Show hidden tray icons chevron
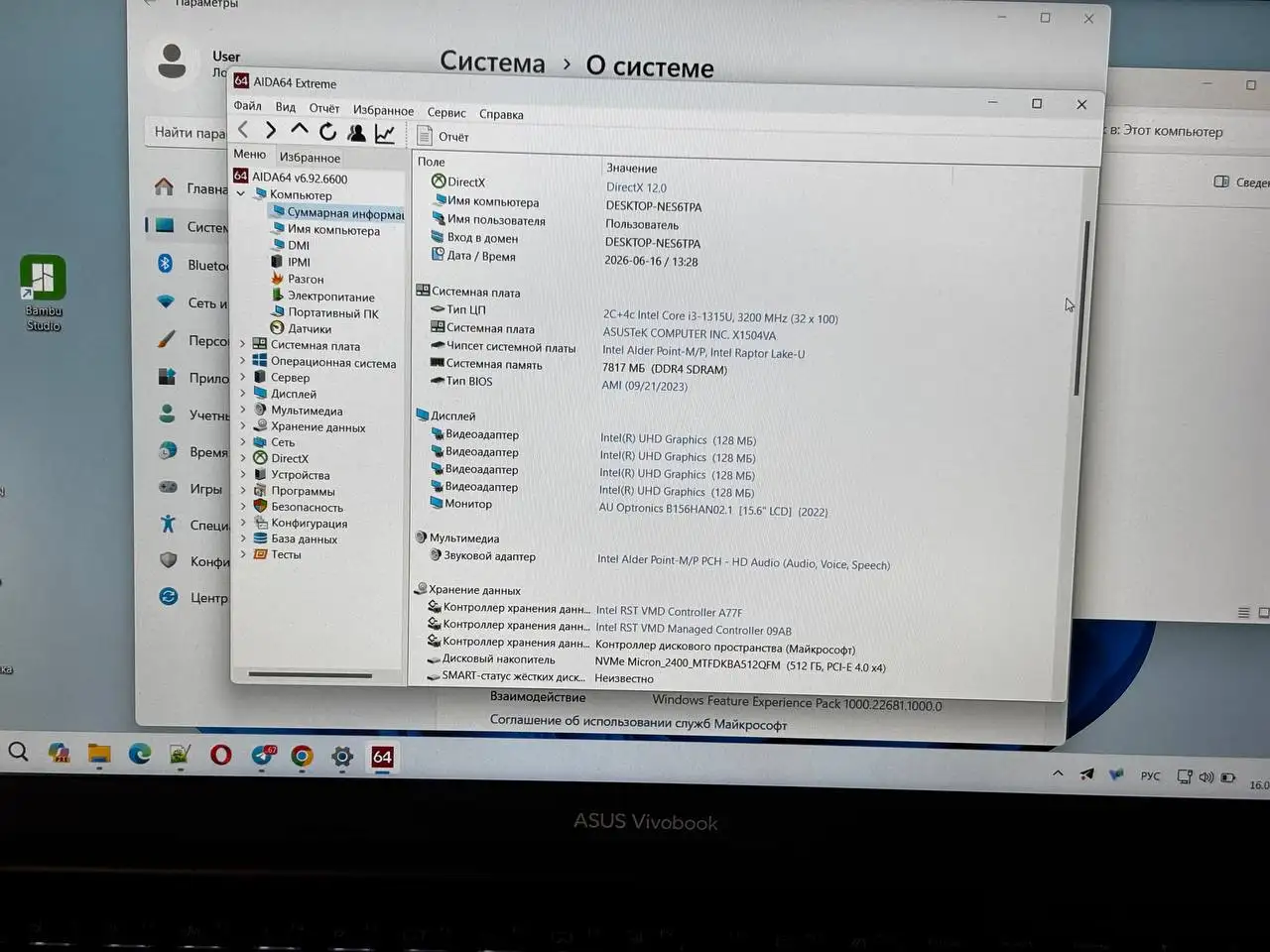1270x952 pixels. 1058,773
